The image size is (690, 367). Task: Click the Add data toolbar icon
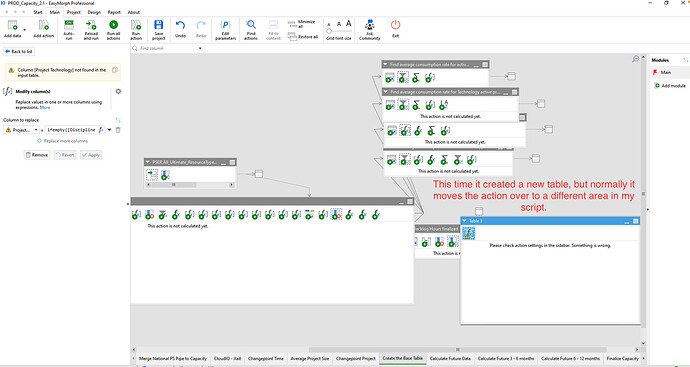point(12,26)
